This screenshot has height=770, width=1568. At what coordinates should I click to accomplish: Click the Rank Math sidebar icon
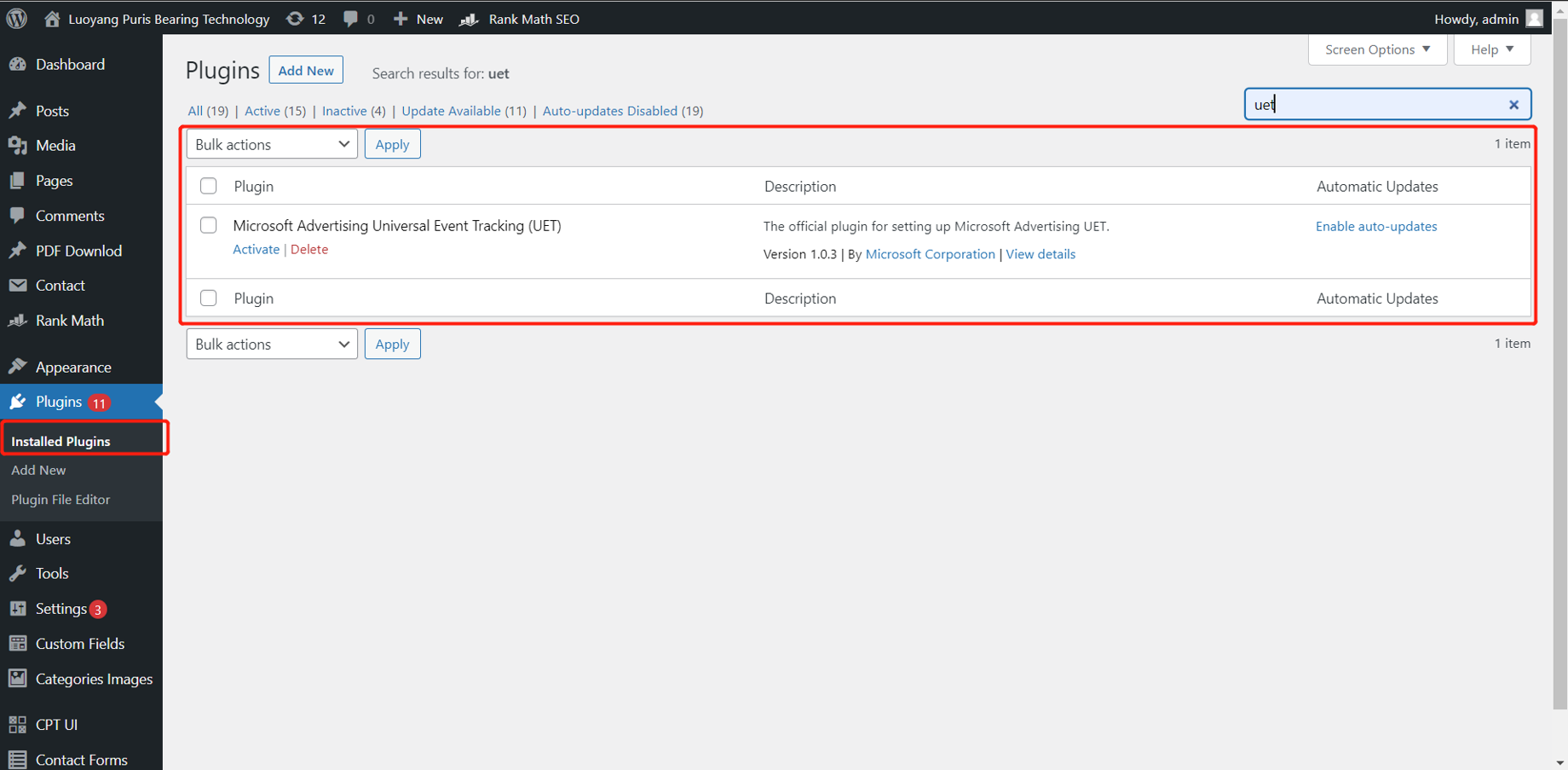(18, 321)
